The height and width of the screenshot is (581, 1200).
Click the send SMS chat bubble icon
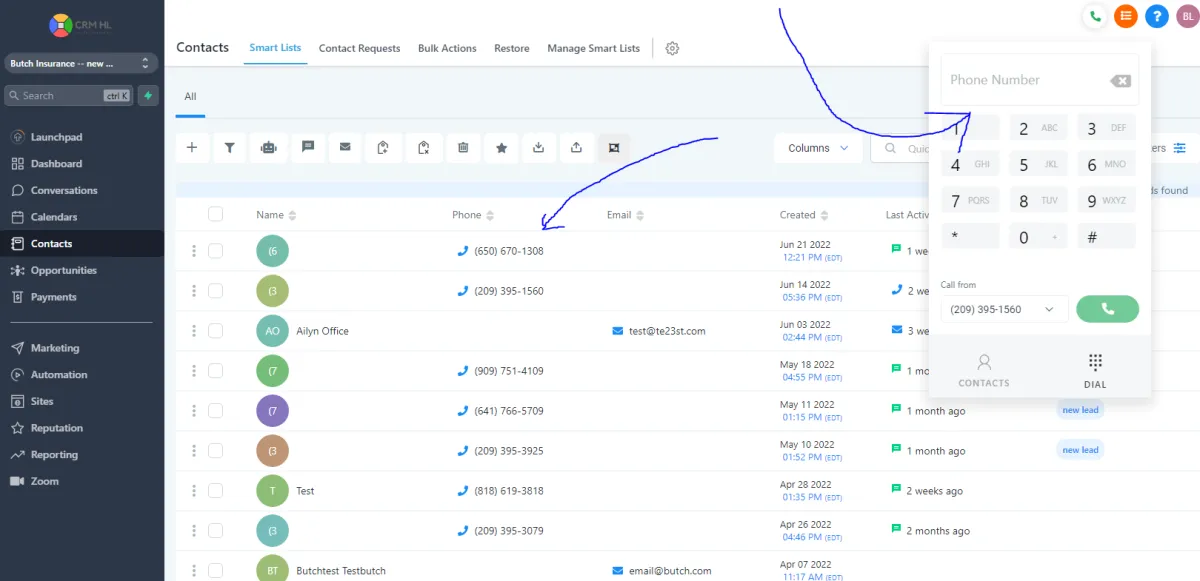307,147
